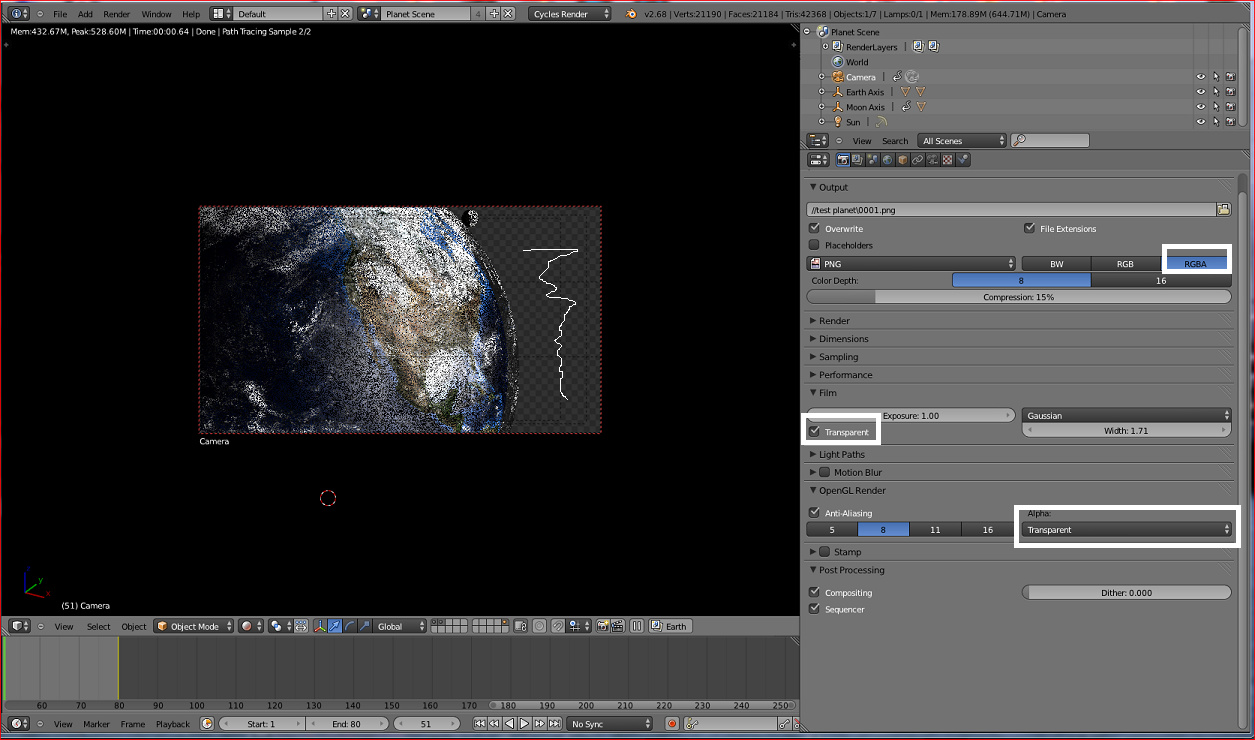Open the Playback menu in timeline
Screen dimensions: 1255x740
click(172, 724)
